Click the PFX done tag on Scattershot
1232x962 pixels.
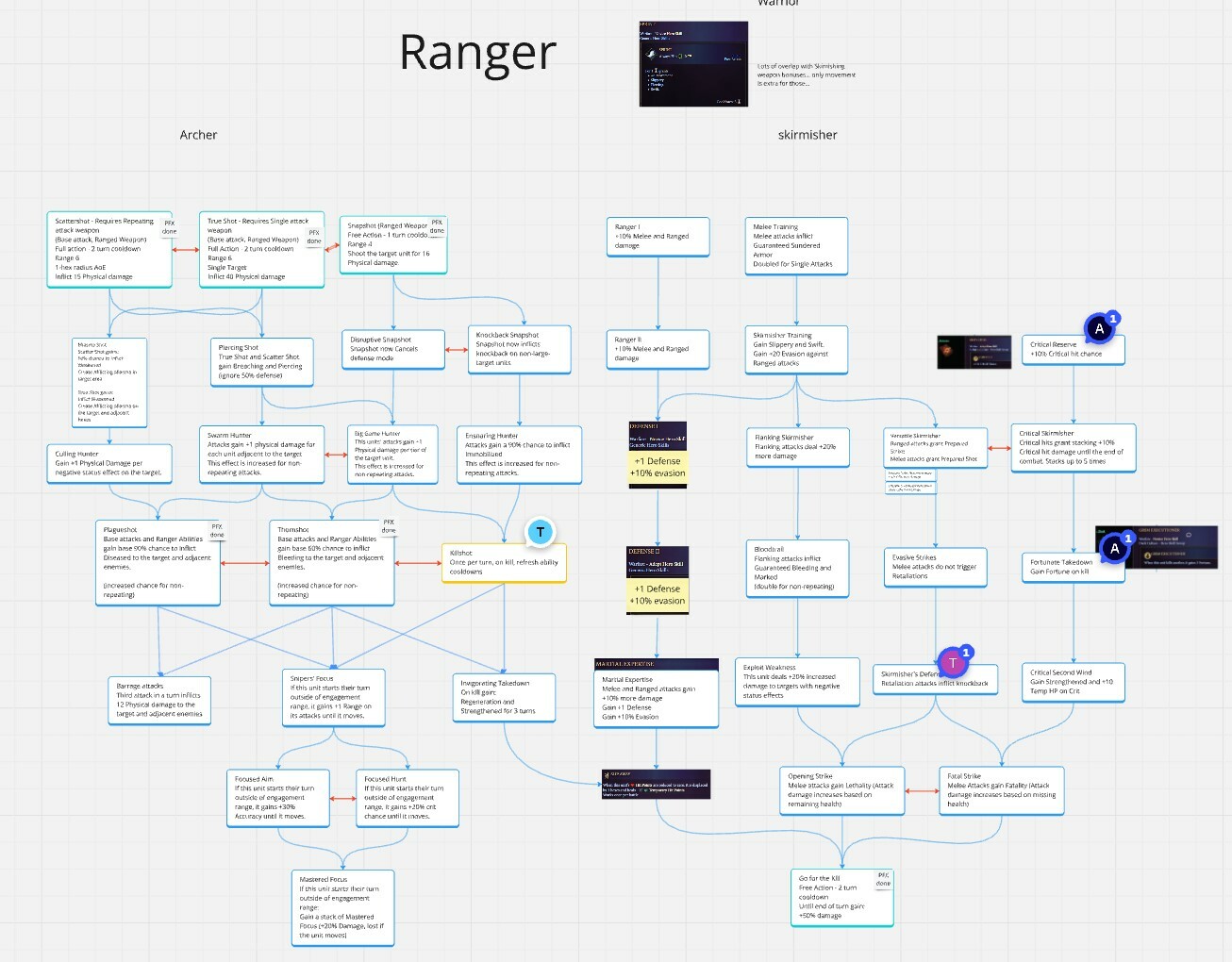tap(170, 227)
